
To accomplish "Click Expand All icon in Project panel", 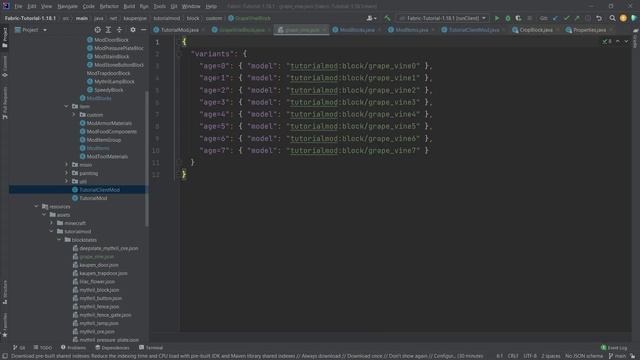I will click(x=108, y=30).
